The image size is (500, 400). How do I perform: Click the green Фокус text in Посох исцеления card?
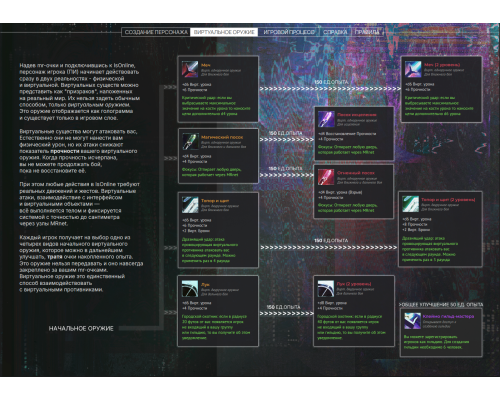347,150
